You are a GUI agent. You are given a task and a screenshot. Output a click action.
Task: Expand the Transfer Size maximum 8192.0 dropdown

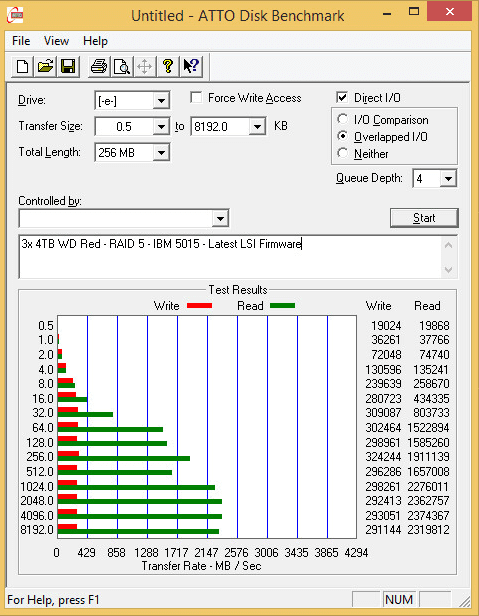point(257,126)
